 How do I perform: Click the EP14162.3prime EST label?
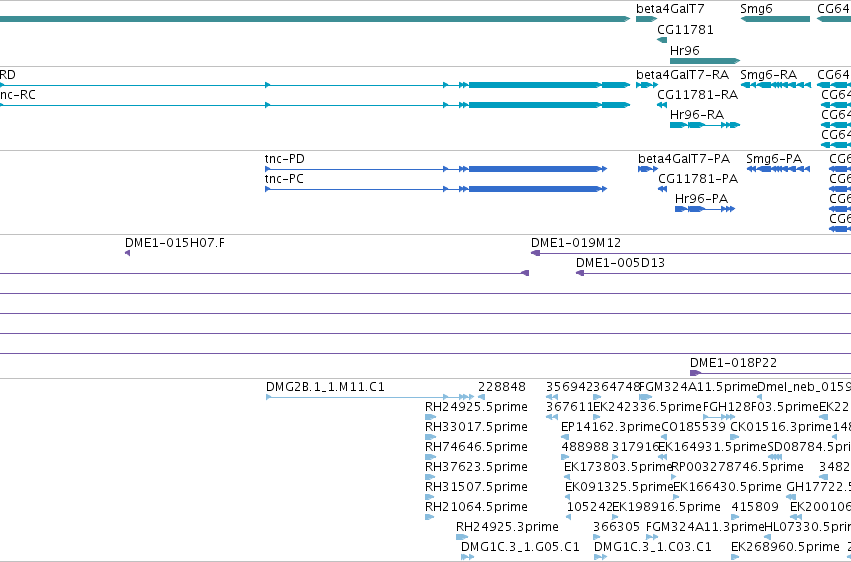[x=611, y=427]
